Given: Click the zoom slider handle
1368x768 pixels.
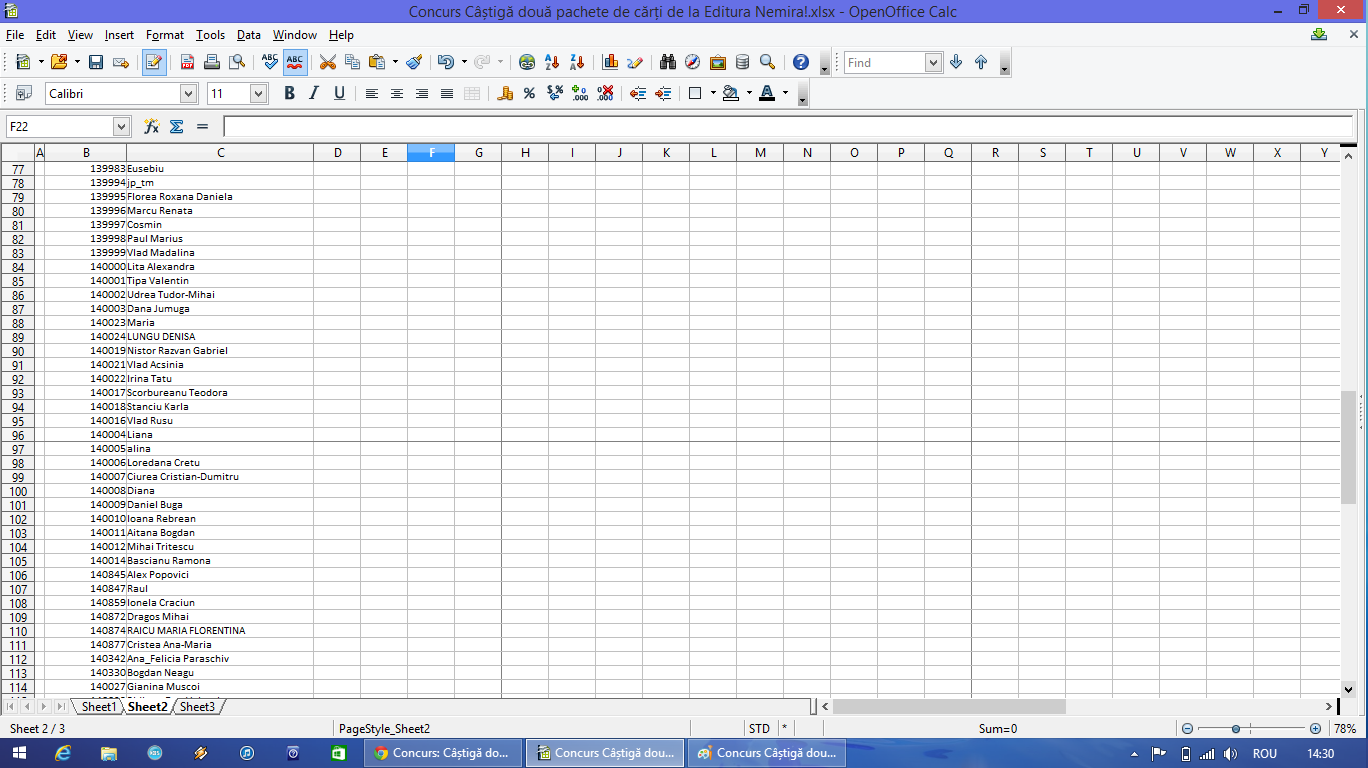Looking at the screenshot, I should (x=1236, y=729).
